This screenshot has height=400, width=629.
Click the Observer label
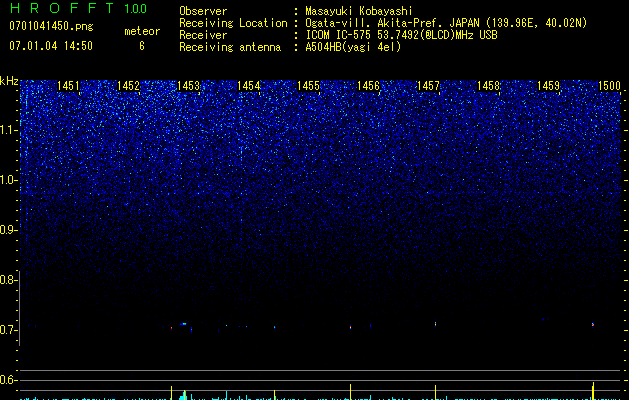tap(203, 11)
